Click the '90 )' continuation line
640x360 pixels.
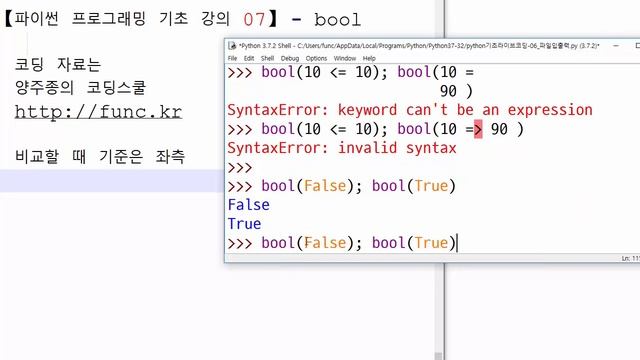(x=456, y=91)
